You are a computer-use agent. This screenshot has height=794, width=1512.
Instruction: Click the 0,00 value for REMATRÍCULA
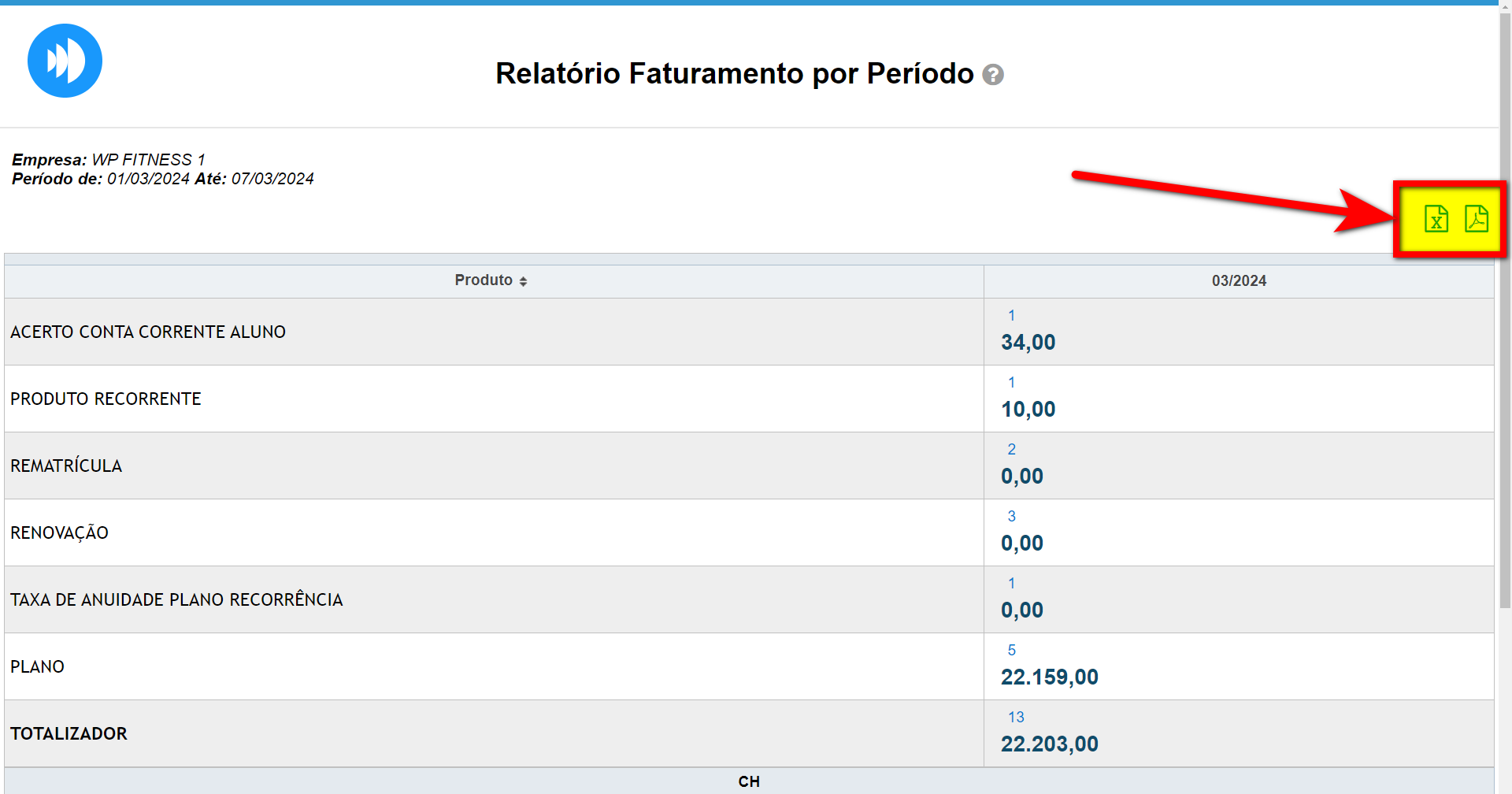1021,477
